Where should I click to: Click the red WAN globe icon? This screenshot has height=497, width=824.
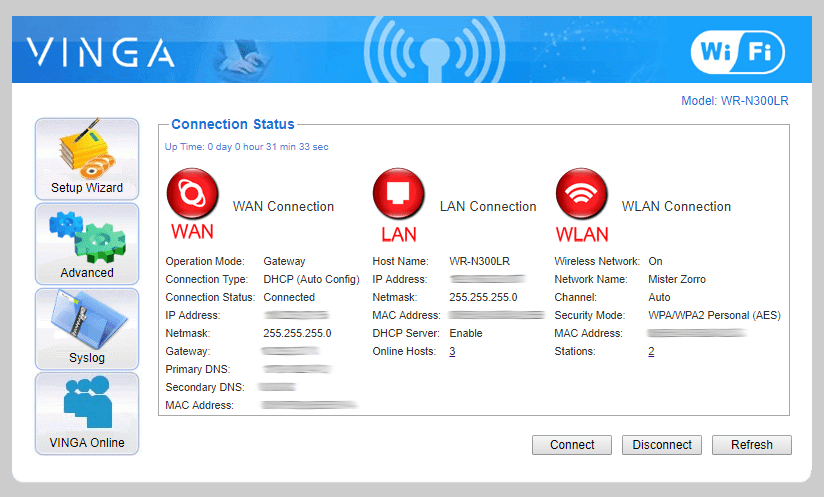(x=191, y=194)
